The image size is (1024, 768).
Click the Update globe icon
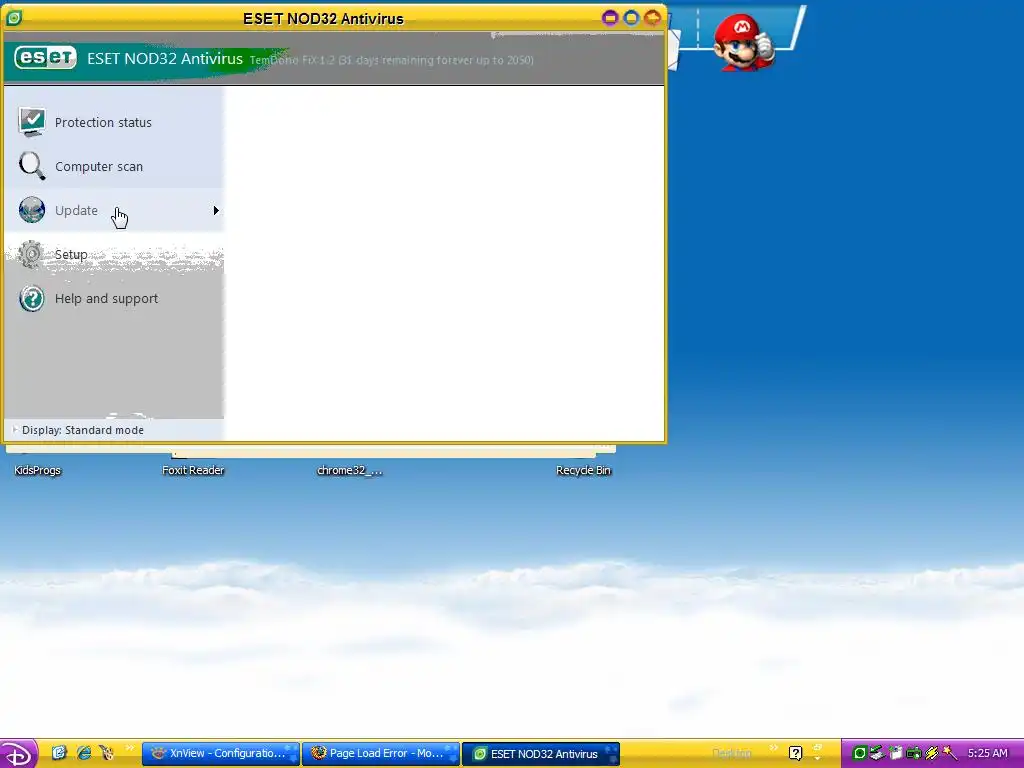click(x=31, y=210)
